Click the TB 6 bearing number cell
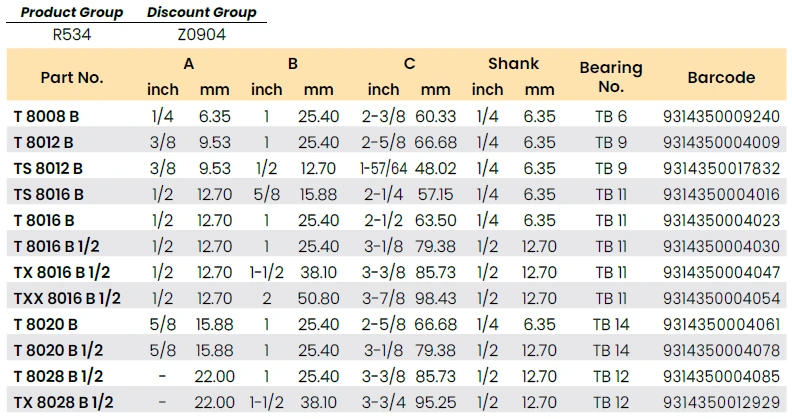 610,116
